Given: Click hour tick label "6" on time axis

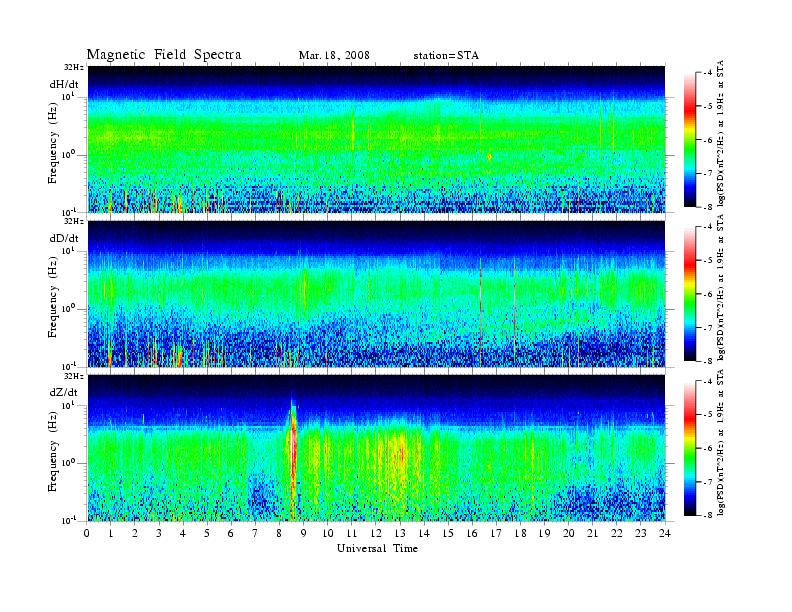Looking at the screenshot, I should (231, 533).
